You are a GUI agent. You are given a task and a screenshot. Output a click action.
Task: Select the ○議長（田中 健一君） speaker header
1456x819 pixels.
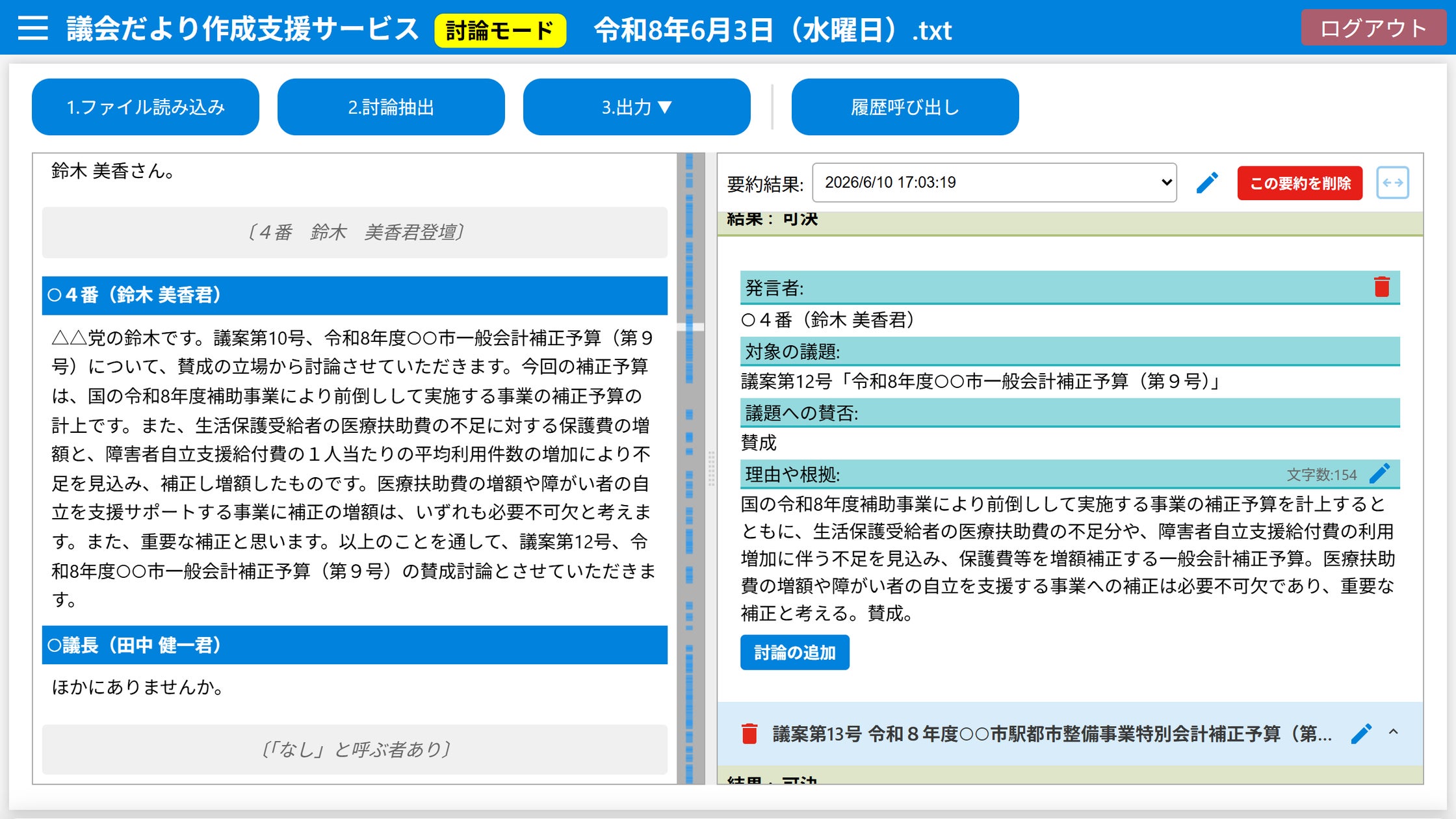click(355, 645)
